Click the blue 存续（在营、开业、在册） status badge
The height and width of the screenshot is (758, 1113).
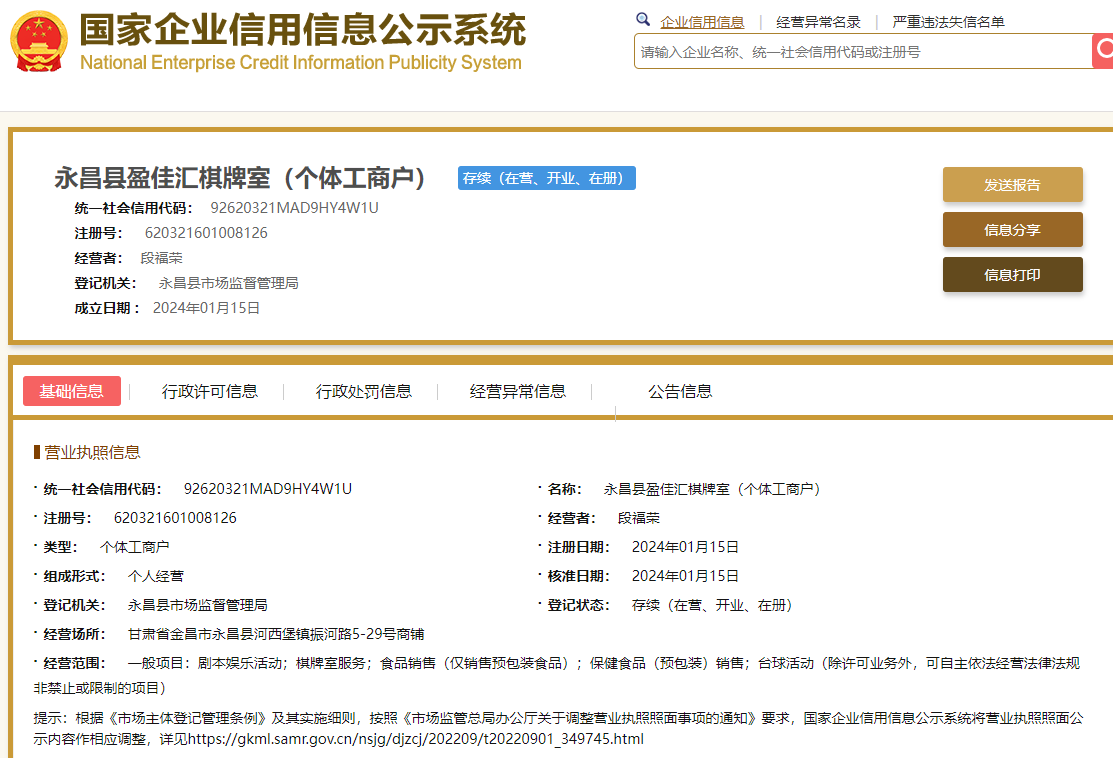(x=547, y=178)
